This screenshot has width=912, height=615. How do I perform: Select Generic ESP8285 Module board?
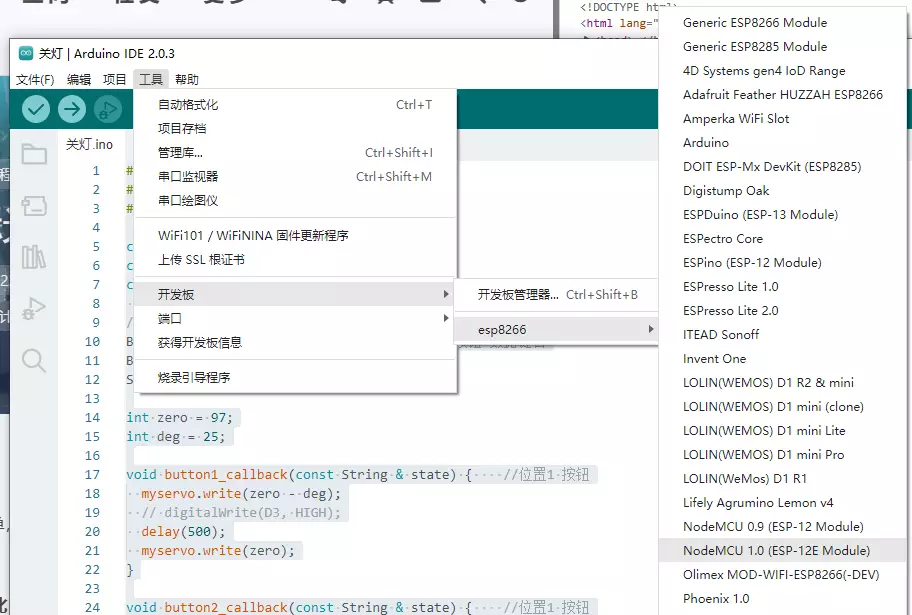pyautogui.click(x=785, y=47)
